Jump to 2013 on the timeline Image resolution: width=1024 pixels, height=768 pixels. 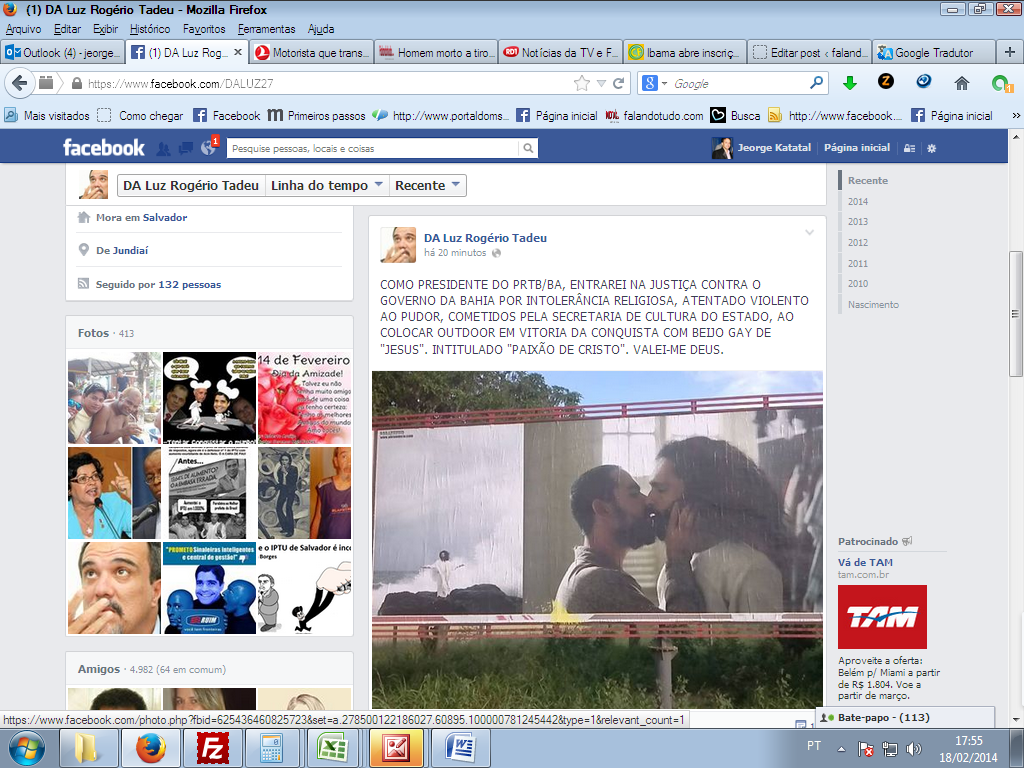point(858,222)
